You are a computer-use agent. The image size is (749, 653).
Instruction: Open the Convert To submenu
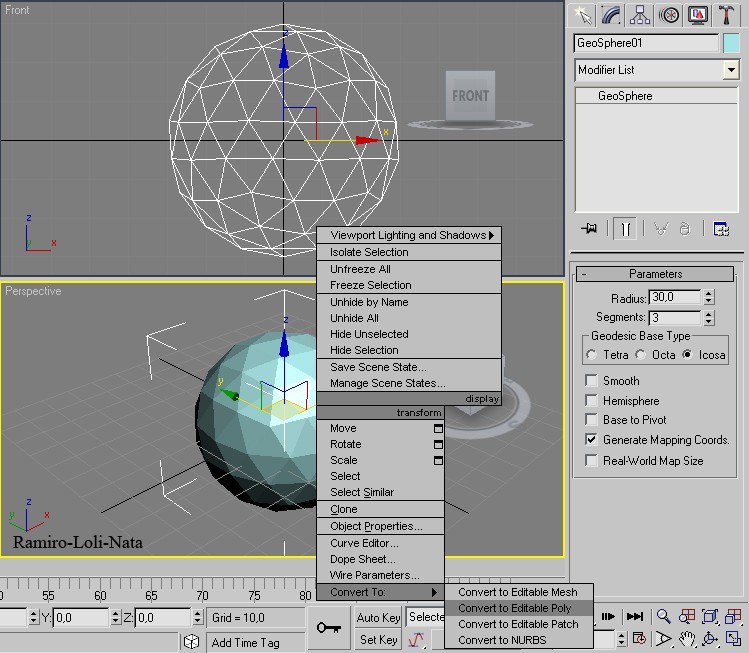(x=381, y=592)
